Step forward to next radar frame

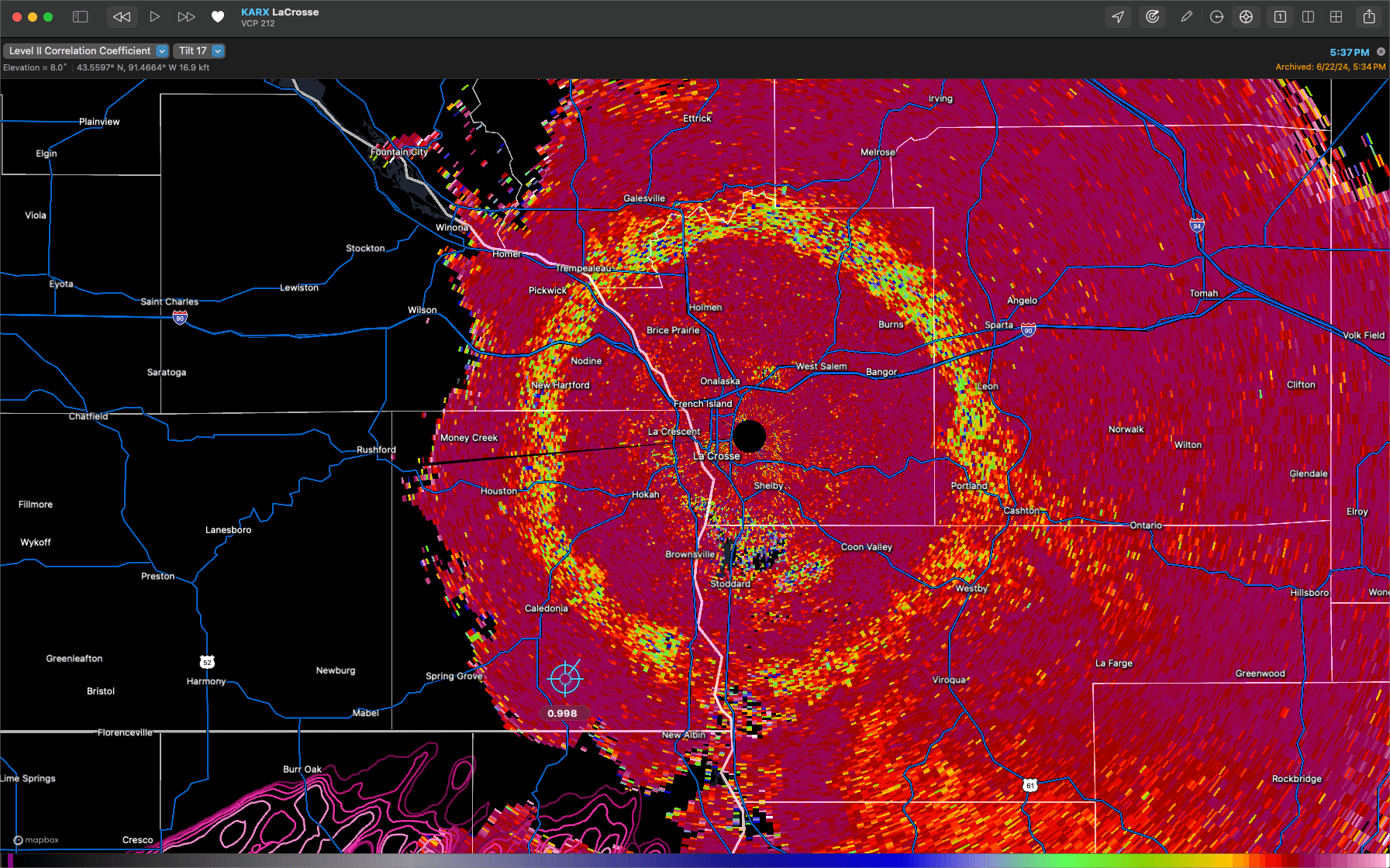point(186,16)
